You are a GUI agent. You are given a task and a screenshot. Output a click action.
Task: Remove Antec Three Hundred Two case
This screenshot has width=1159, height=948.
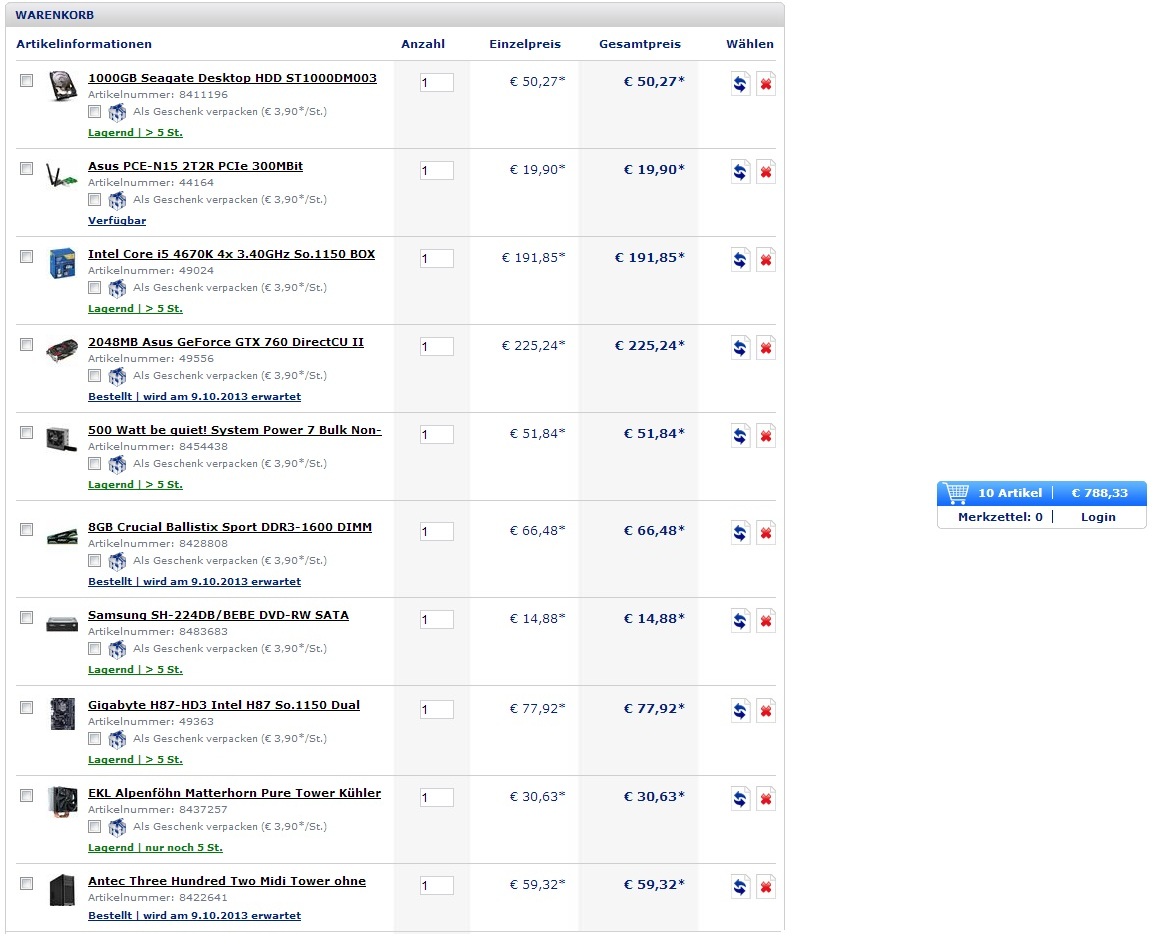point(766,886)
